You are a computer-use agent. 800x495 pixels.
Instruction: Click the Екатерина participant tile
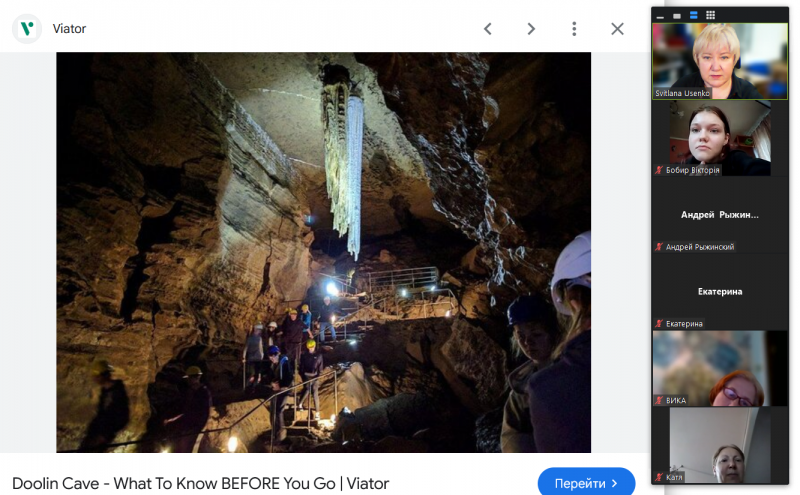(x=720, y=291)
